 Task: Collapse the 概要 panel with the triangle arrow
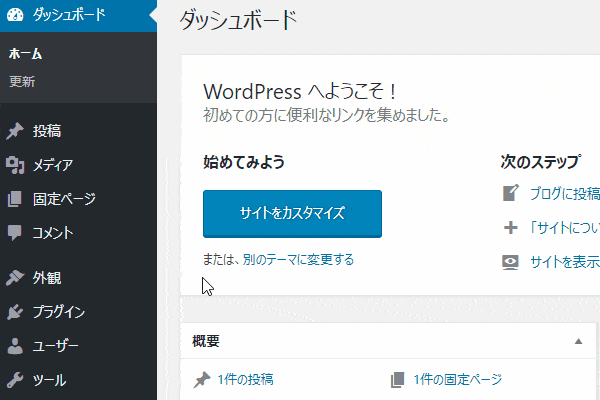pos(579,341)
